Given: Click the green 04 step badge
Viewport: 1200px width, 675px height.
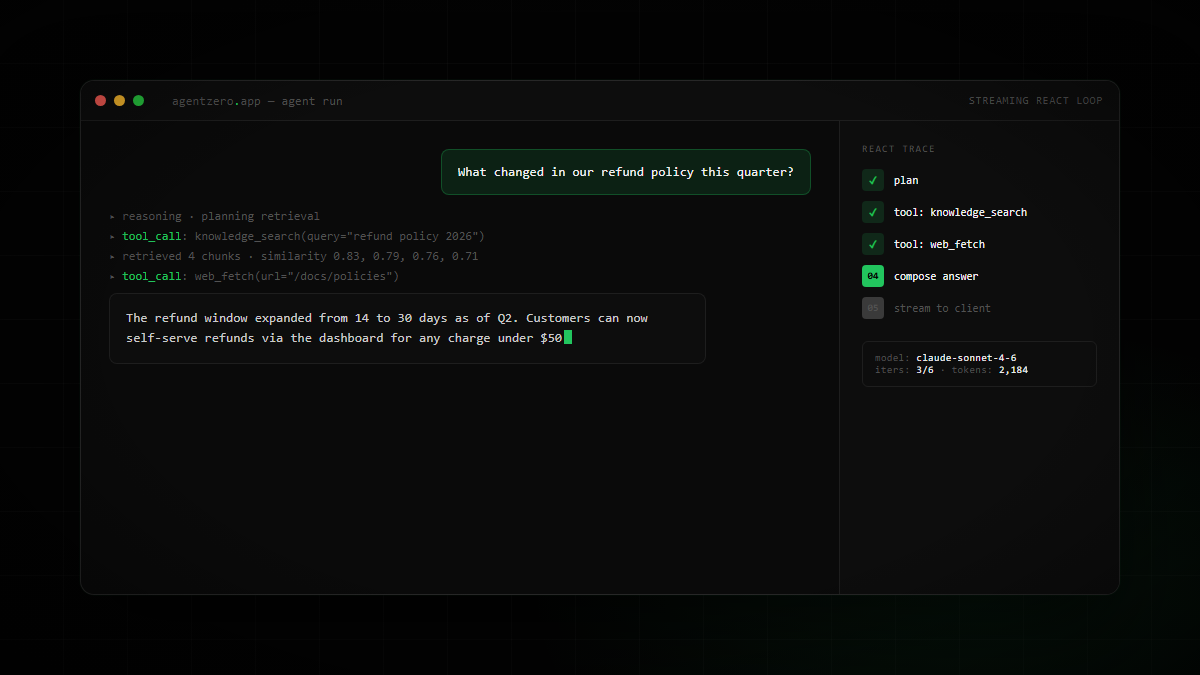Looking at the screenshot, I should pos(873,276).
